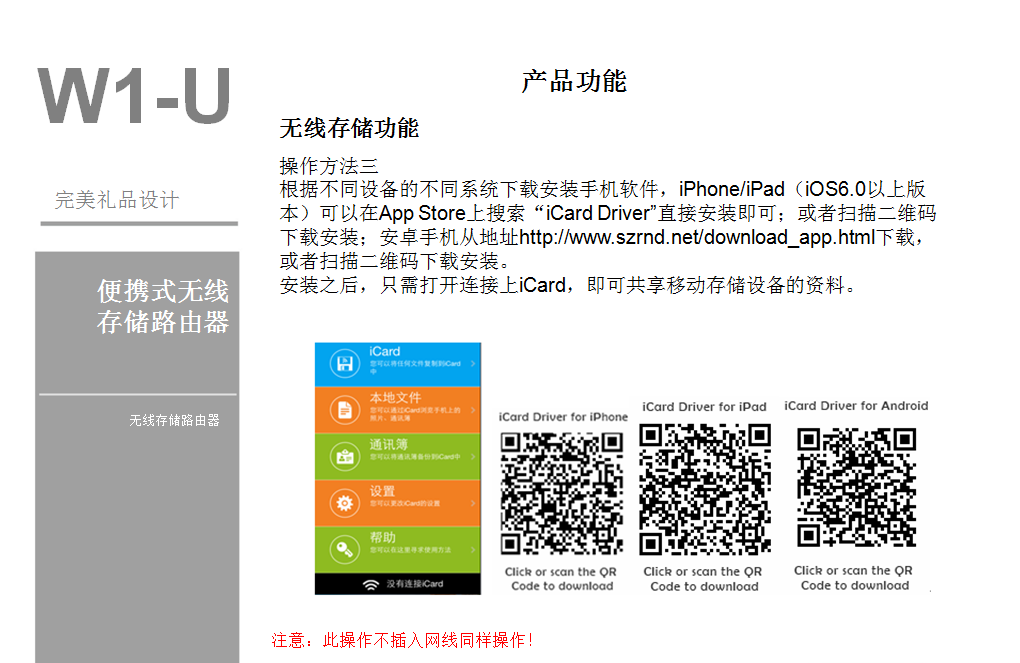Click the iPhone driver QR code
Image resolution: width=1020 pixels, height=663 pixels.
(562, 494)
